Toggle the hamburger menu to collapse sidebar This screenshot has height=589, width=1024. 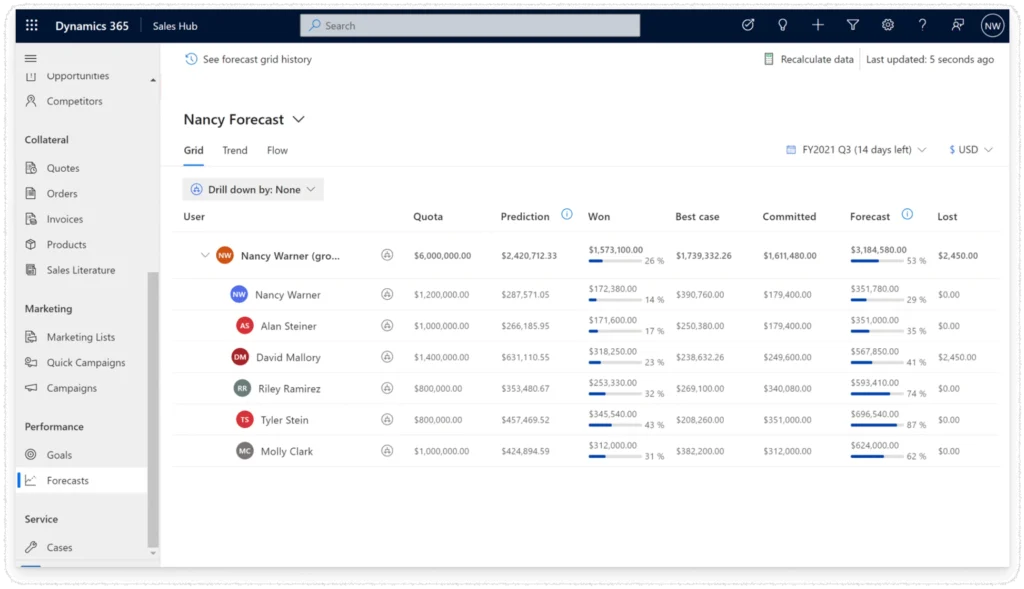31,59
